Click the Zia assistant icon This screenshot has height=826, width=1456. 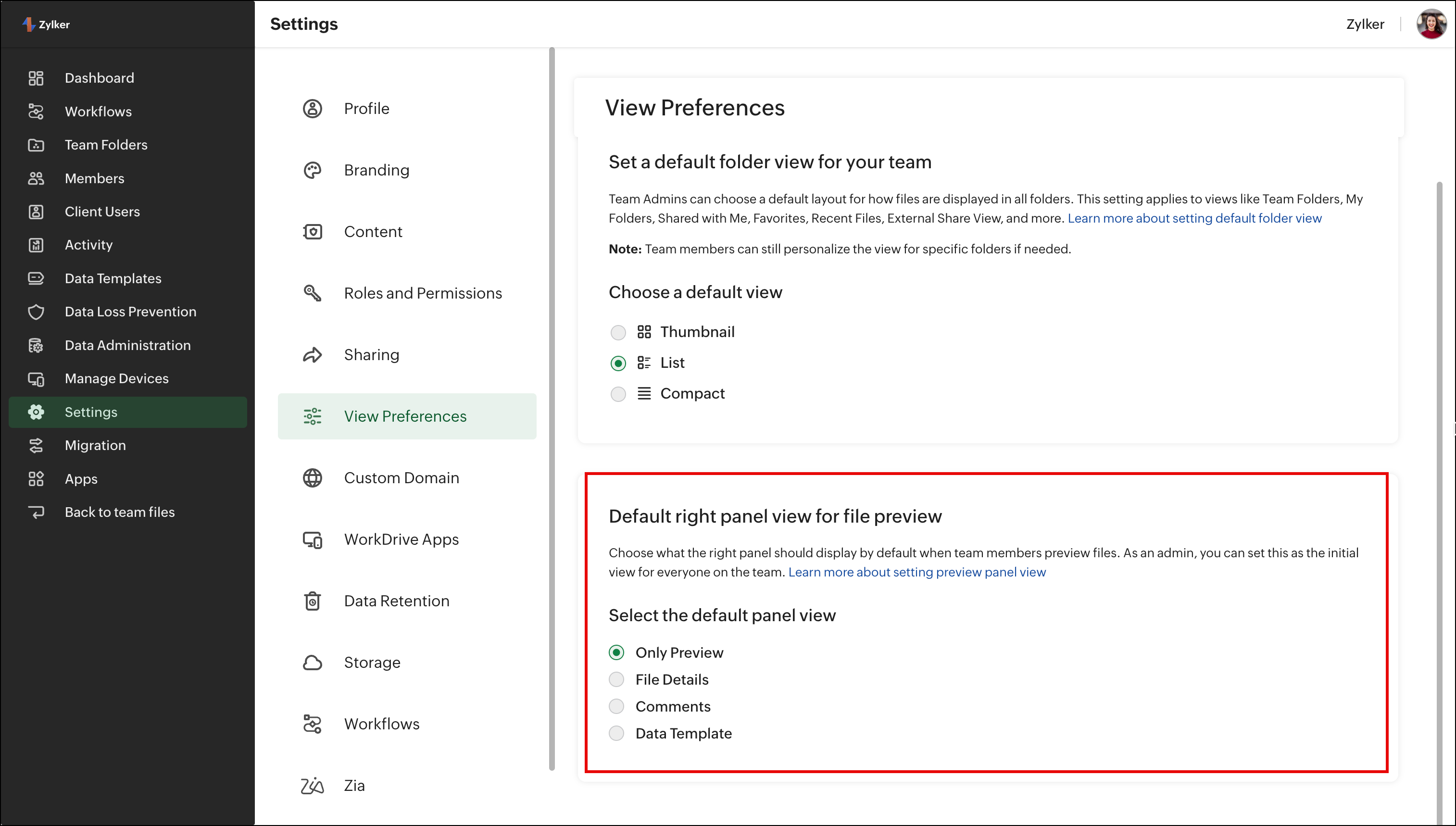(x=312, y=786)
